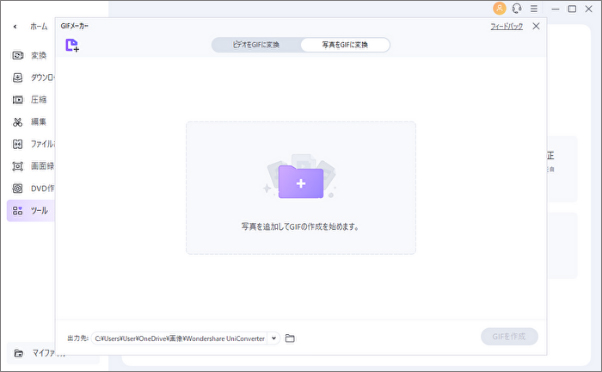Open the 圧縮 sidebar item
602x372 pixels.
click(x=38, y=100)
